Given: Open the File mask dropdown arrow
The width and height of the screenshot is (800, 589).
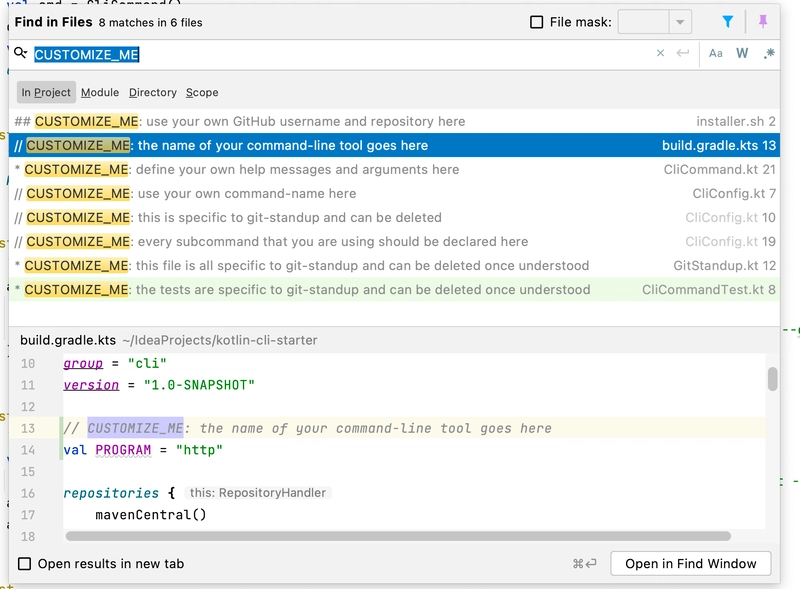Looking at the screenshot, I should coord(680,22).
